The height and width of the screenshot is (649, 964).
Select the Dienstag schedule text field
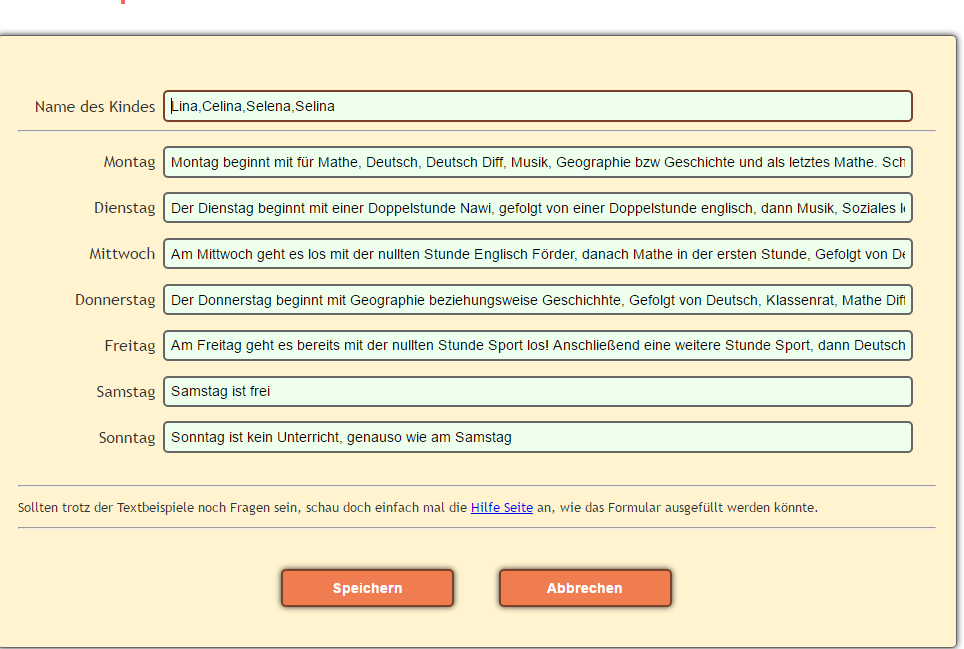tap(537, 208)
